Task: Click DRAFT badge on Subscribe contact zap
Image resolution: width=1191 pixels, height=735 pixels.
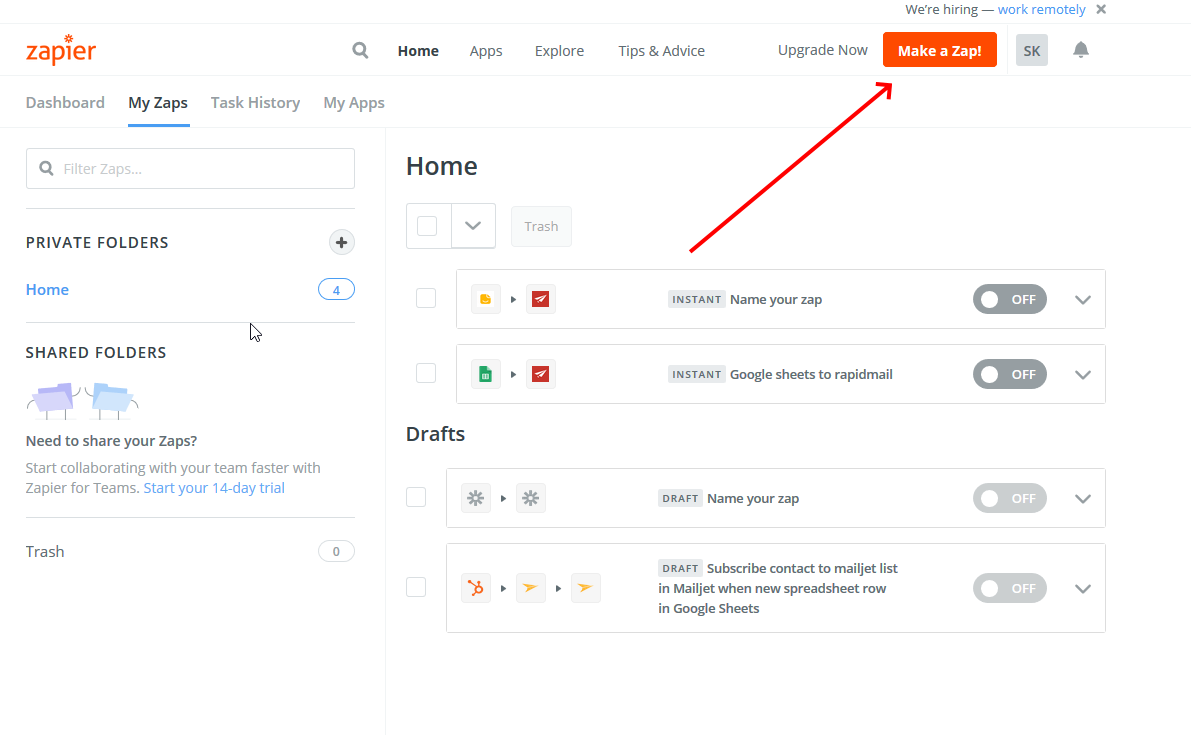Action: pyautogui.click(x=680, y=568)
